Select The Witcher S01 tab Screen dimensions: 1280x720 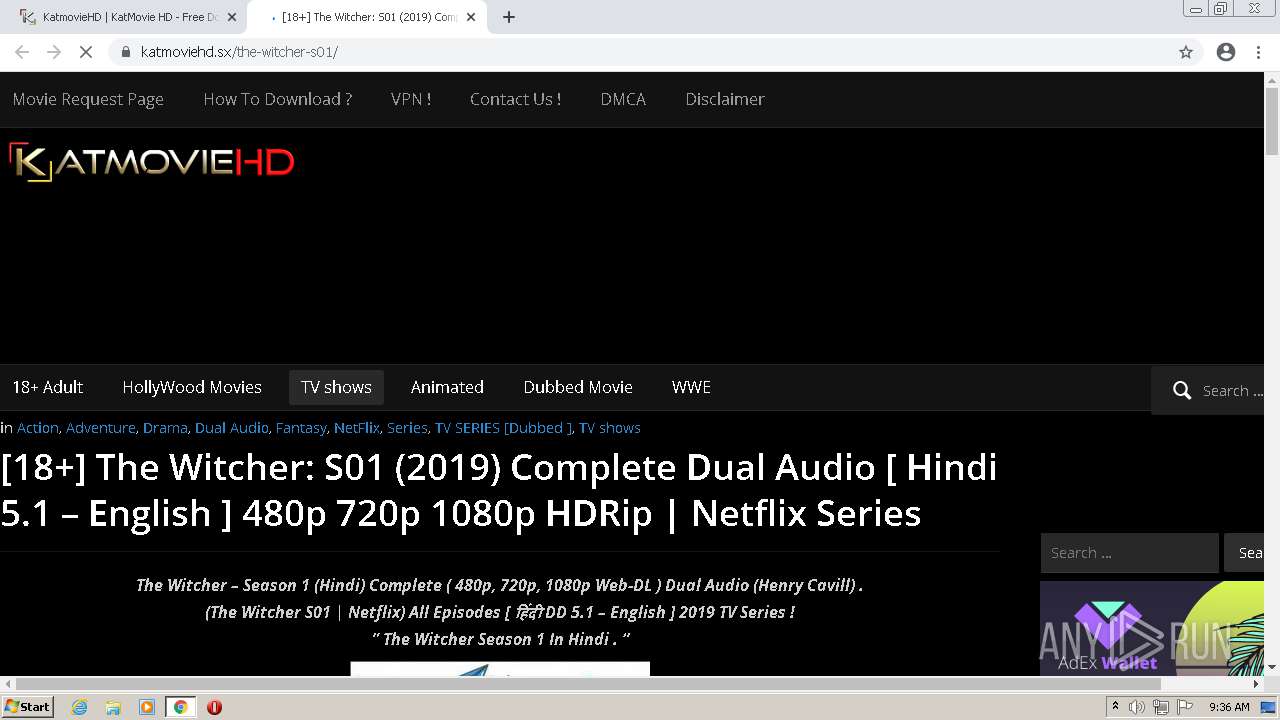[365, 17]
